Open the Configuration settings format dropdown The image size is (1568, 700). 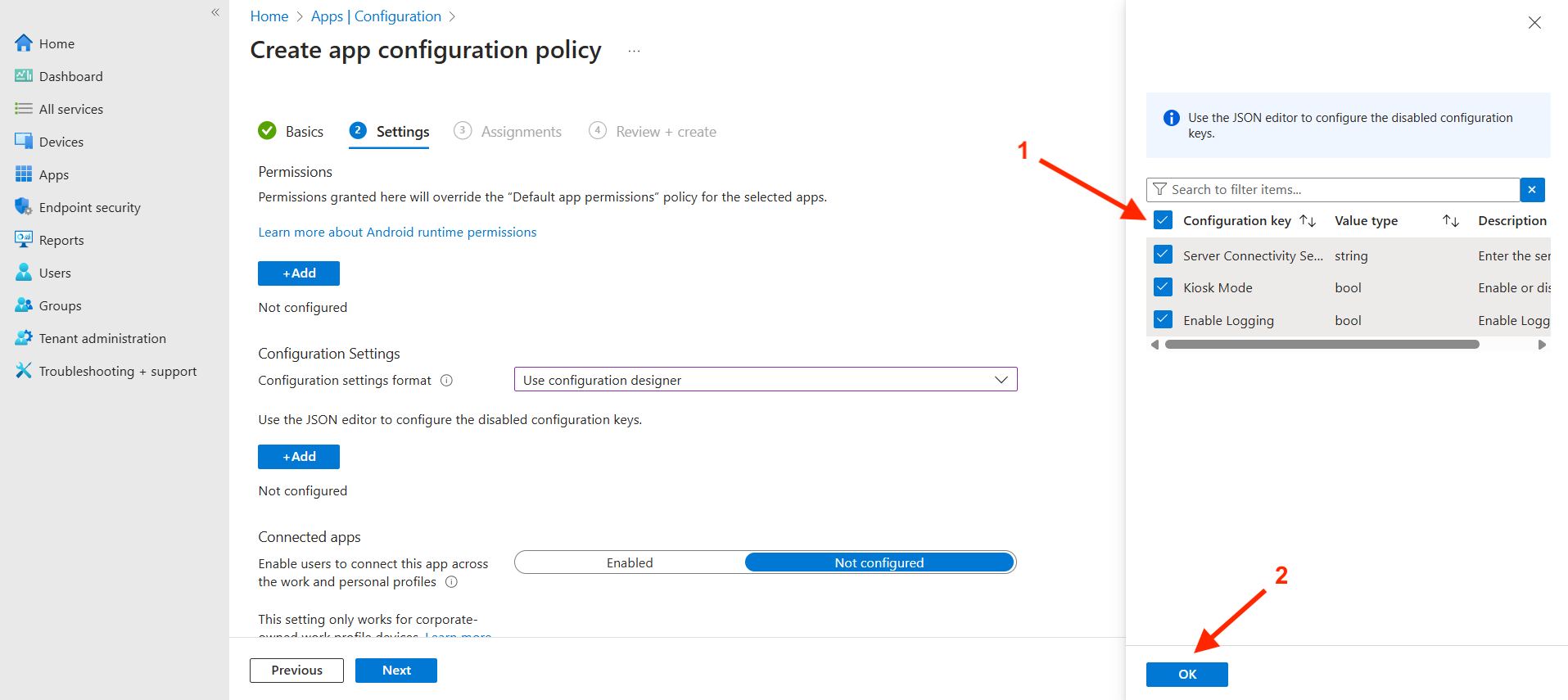(x=765, y=380)
